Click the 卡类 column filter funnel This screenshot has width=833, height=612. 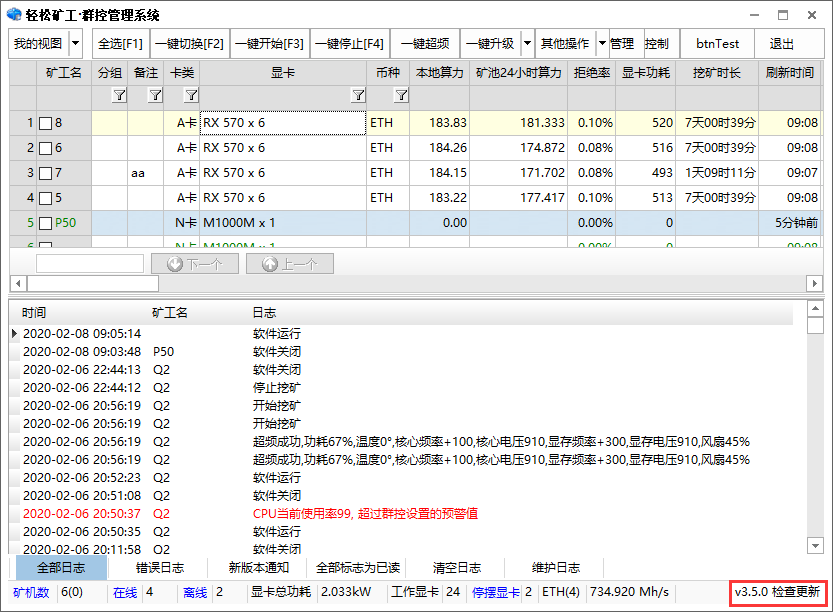pyautogui.click(x=191, y=96)
